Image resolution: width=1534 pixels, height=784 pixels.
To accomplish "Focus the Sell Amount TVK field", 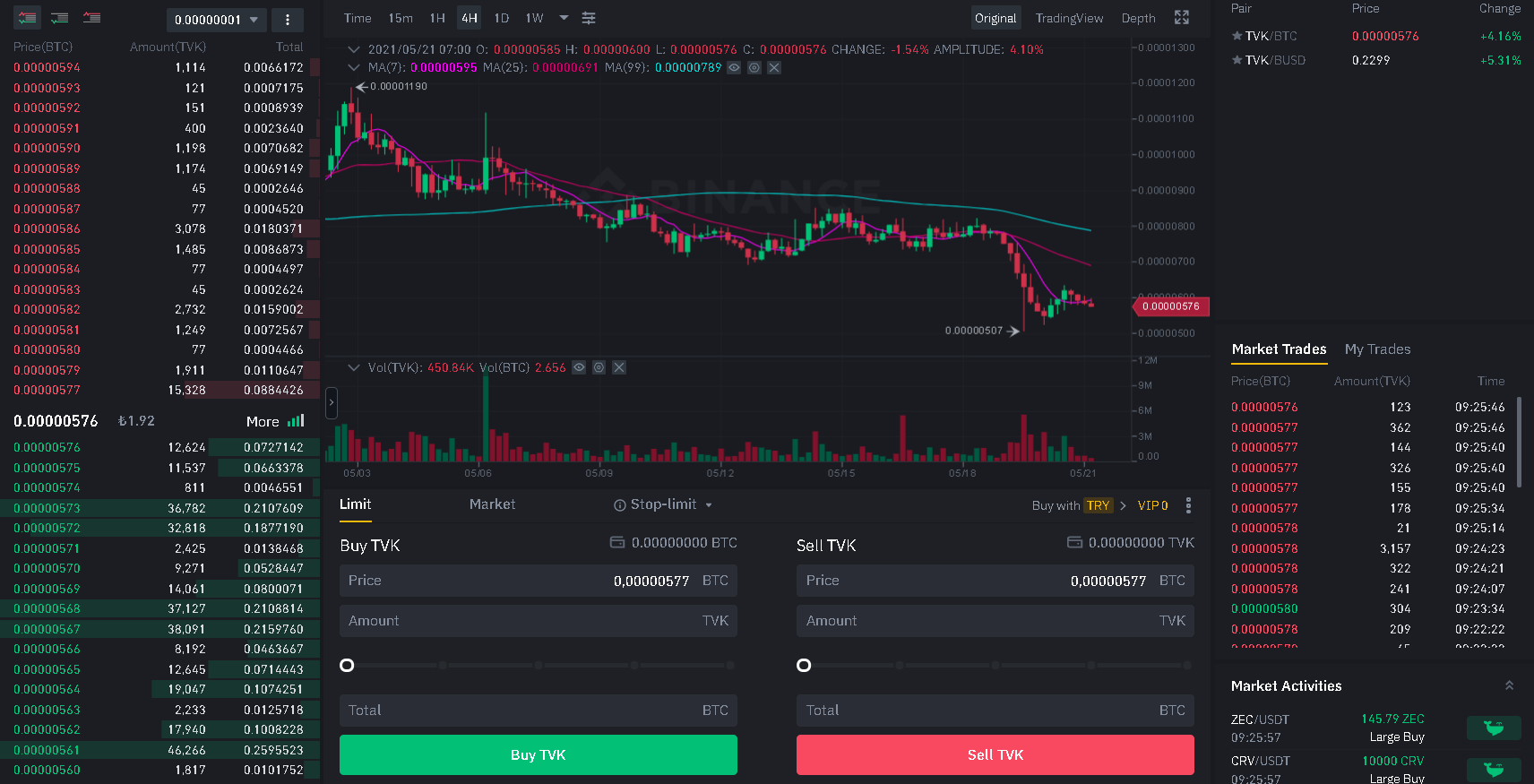I will (x=995, y=621).
